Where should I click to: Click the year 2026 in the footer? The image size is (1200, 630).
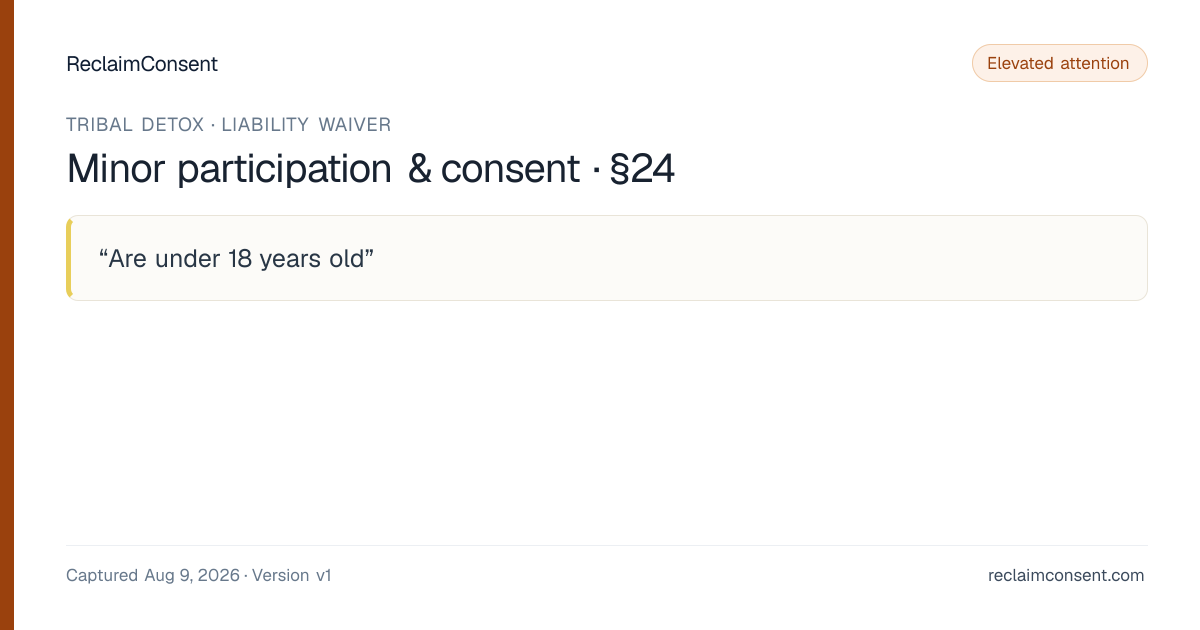coord(218,575)
